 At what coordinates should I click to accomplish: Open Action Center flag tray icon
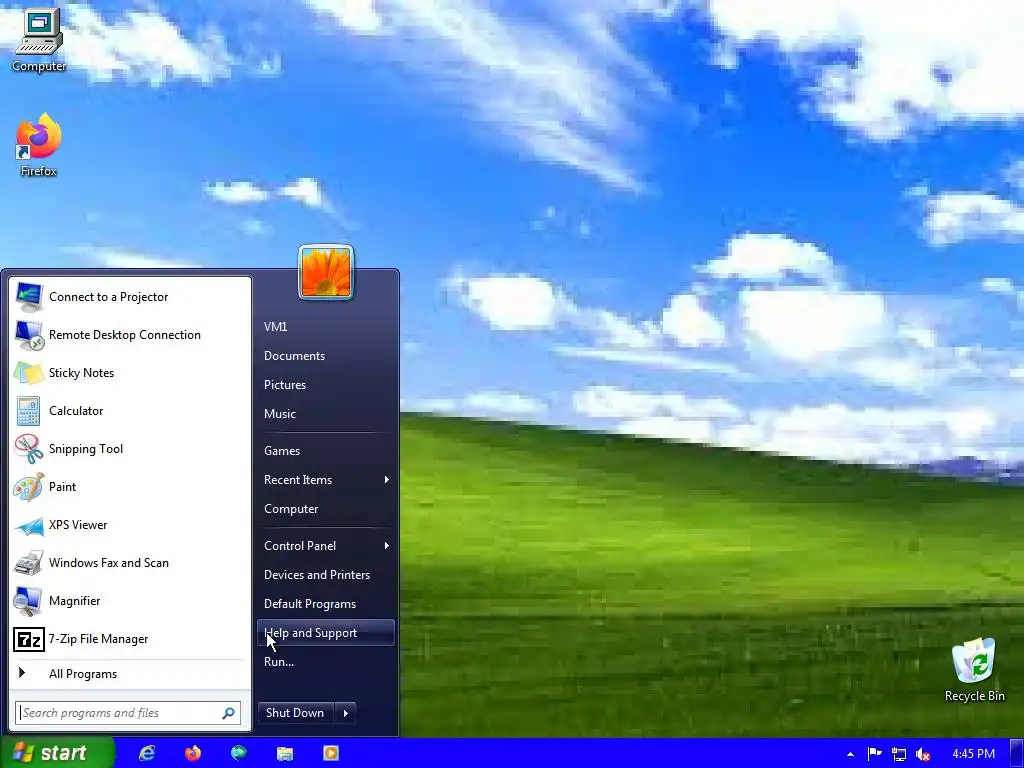coord(874,754)
